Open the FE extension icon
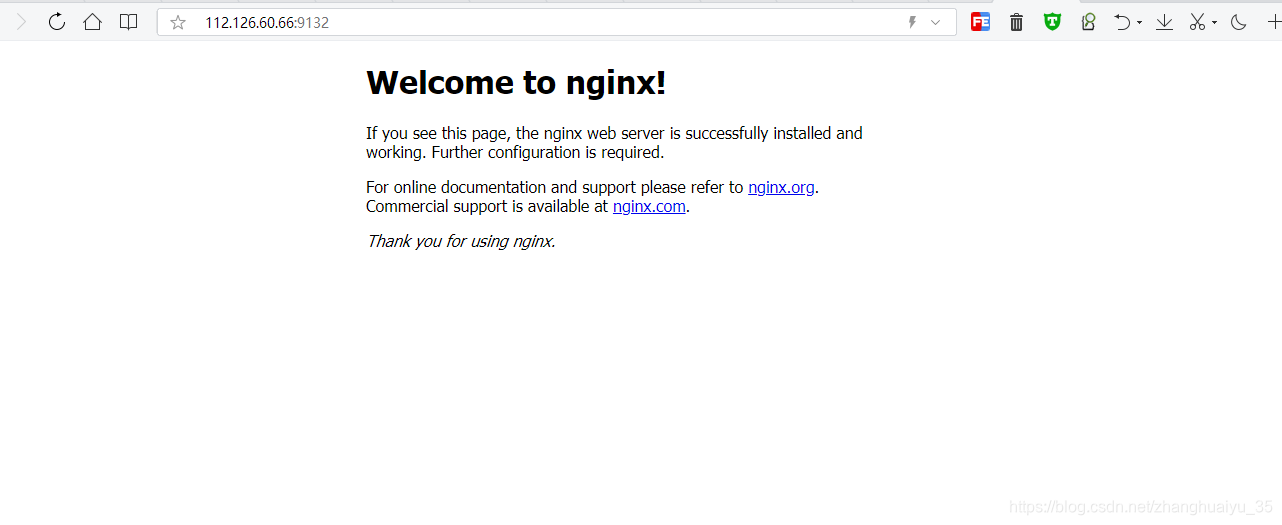The height and width of the screenshot is (525, 1282). click(981, 22)
